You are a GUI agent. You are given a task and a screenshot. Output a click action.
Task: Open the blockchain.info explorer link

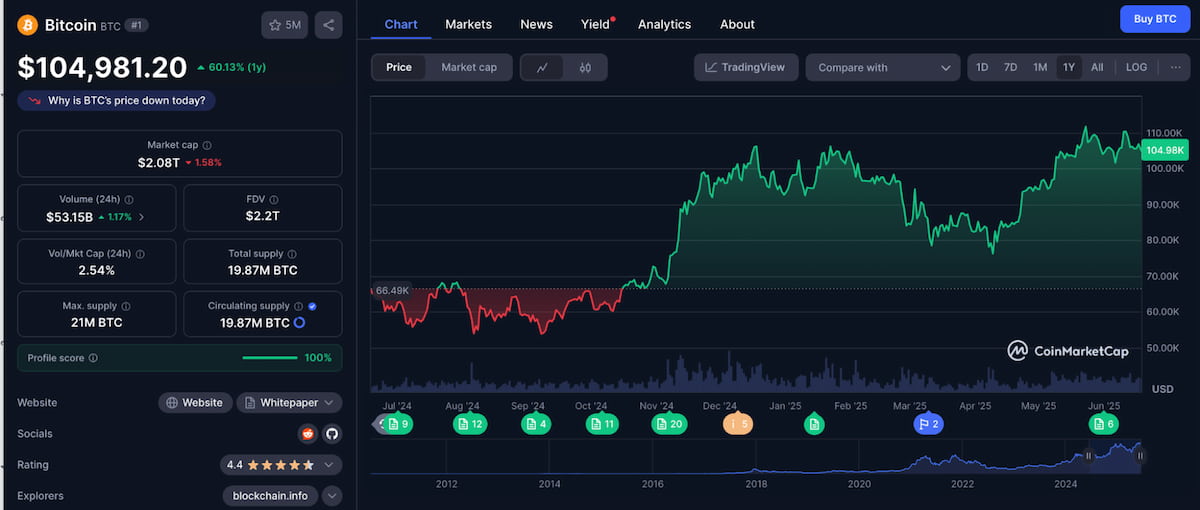(x=270, y=496)
